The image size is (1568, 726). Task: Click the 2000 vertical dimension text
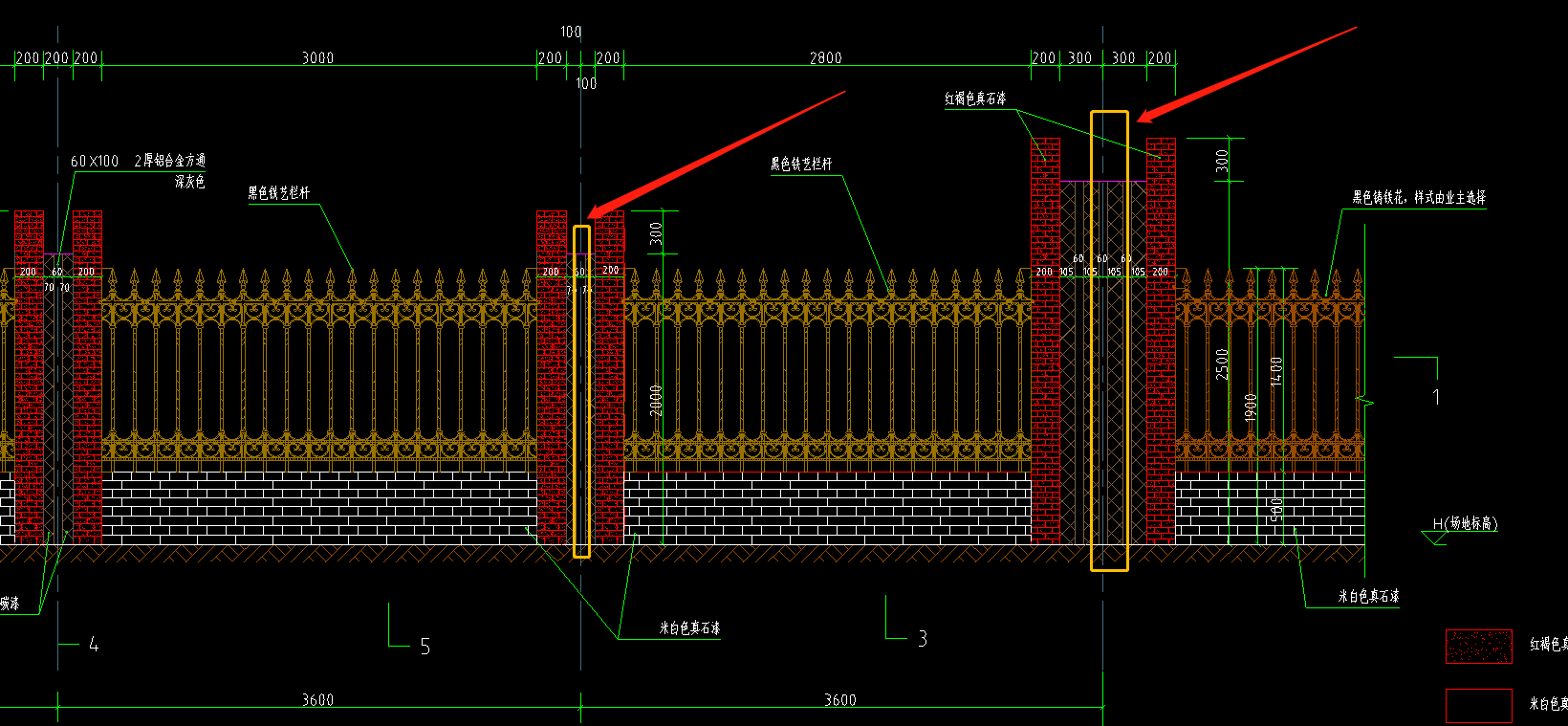click(656, 400)
